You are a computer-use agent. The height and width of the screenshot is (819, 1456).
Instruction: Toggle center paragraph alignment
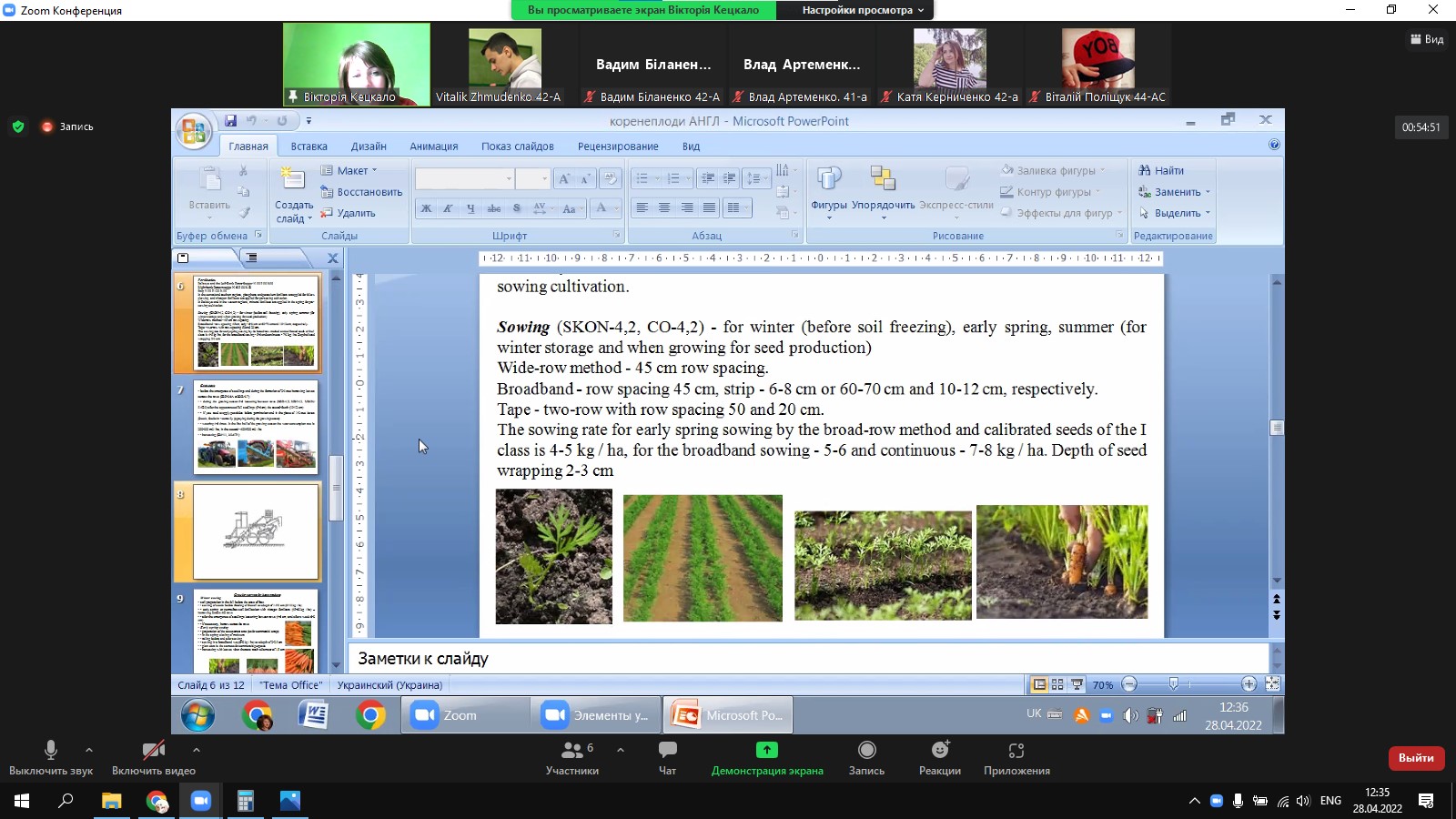click(664, 208)
